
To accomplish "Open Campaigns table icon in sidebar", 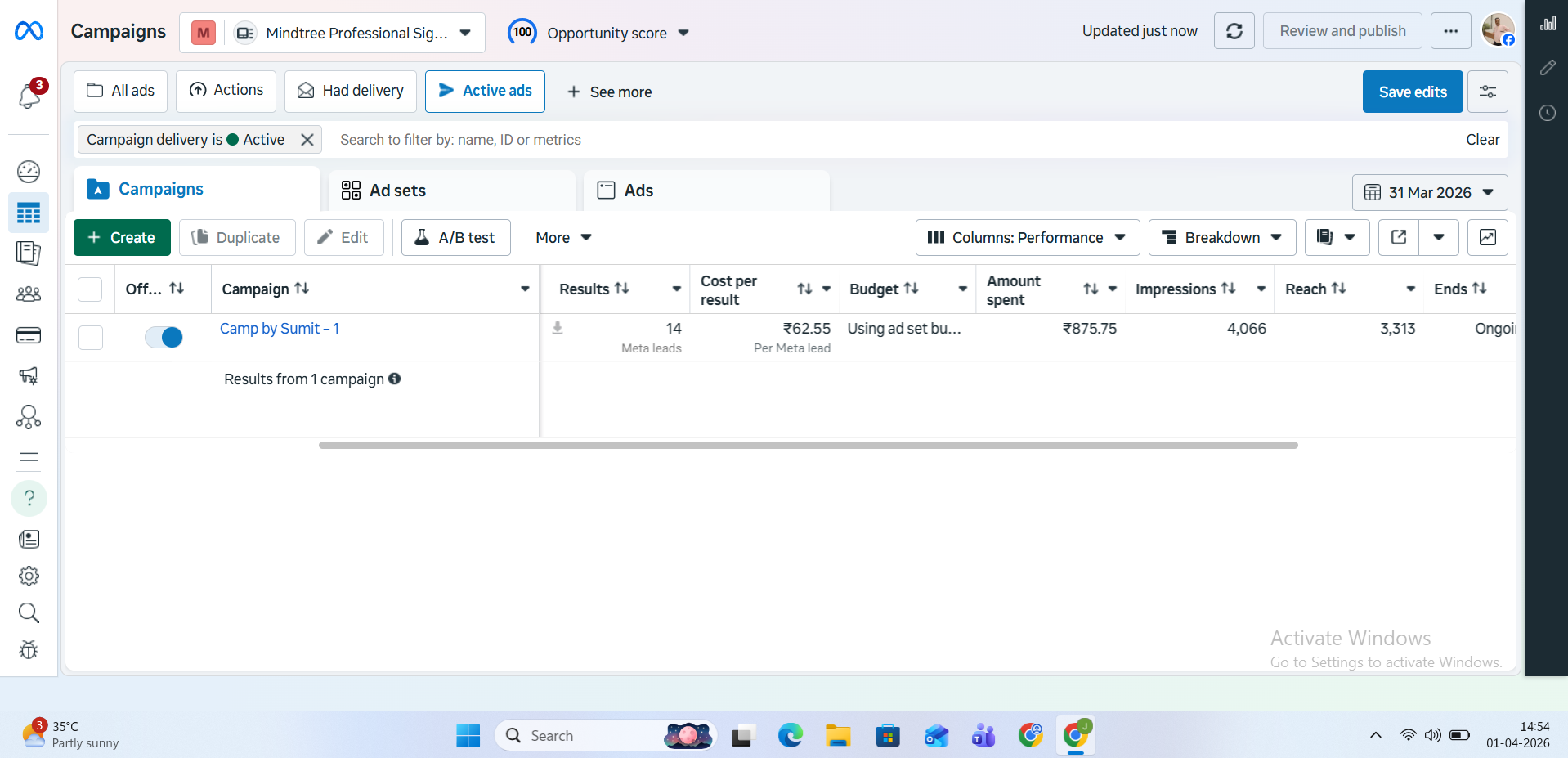I will 29,213.
